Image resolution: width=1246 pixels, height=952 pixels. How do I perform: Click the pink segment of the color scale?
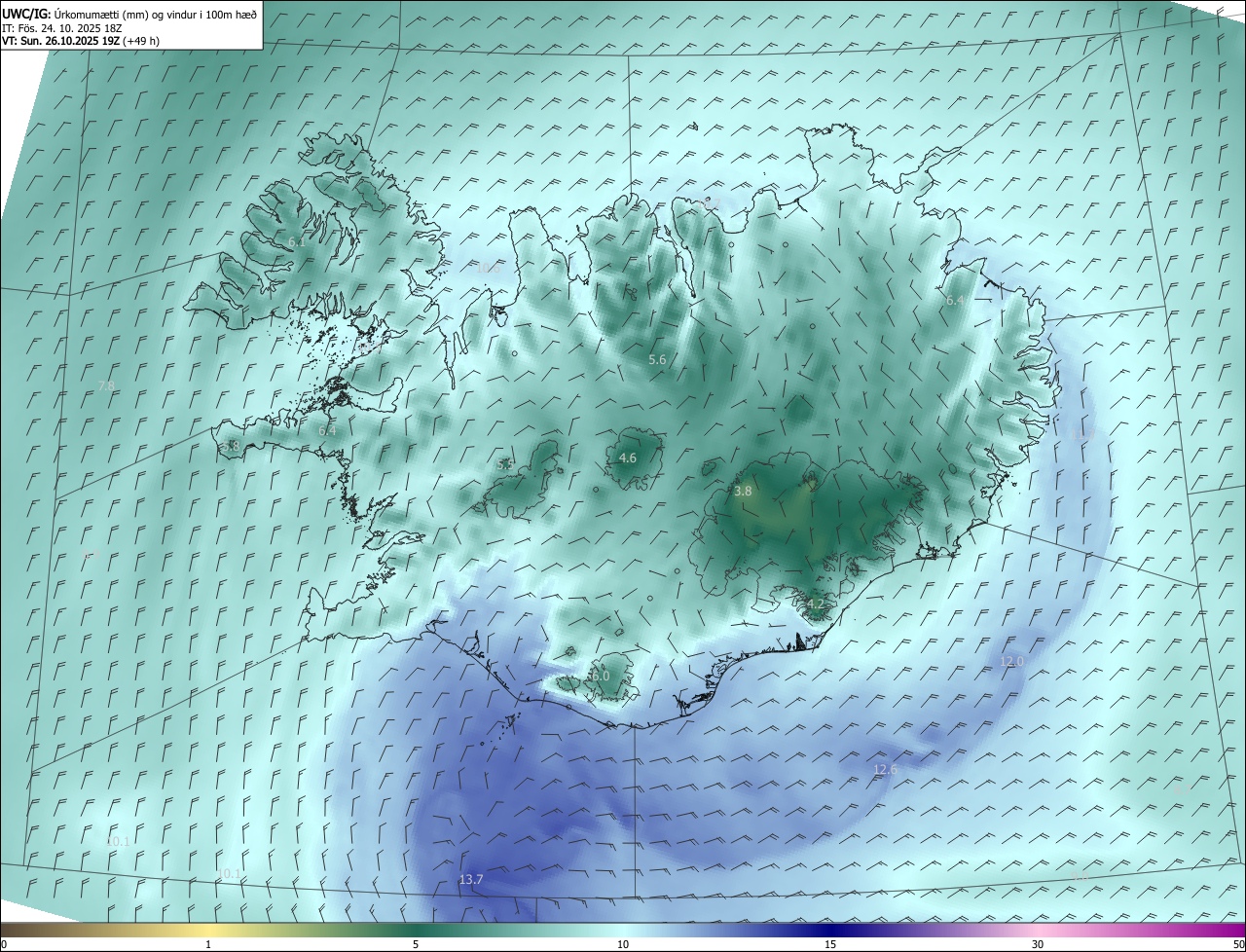click(x=1038, y=930)
